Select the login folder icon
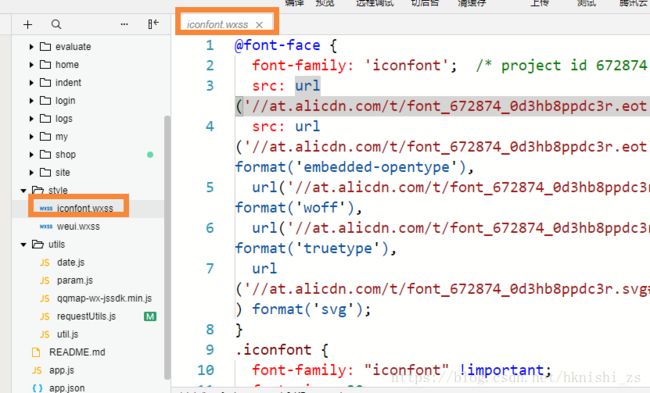 [x=45, y=100]
